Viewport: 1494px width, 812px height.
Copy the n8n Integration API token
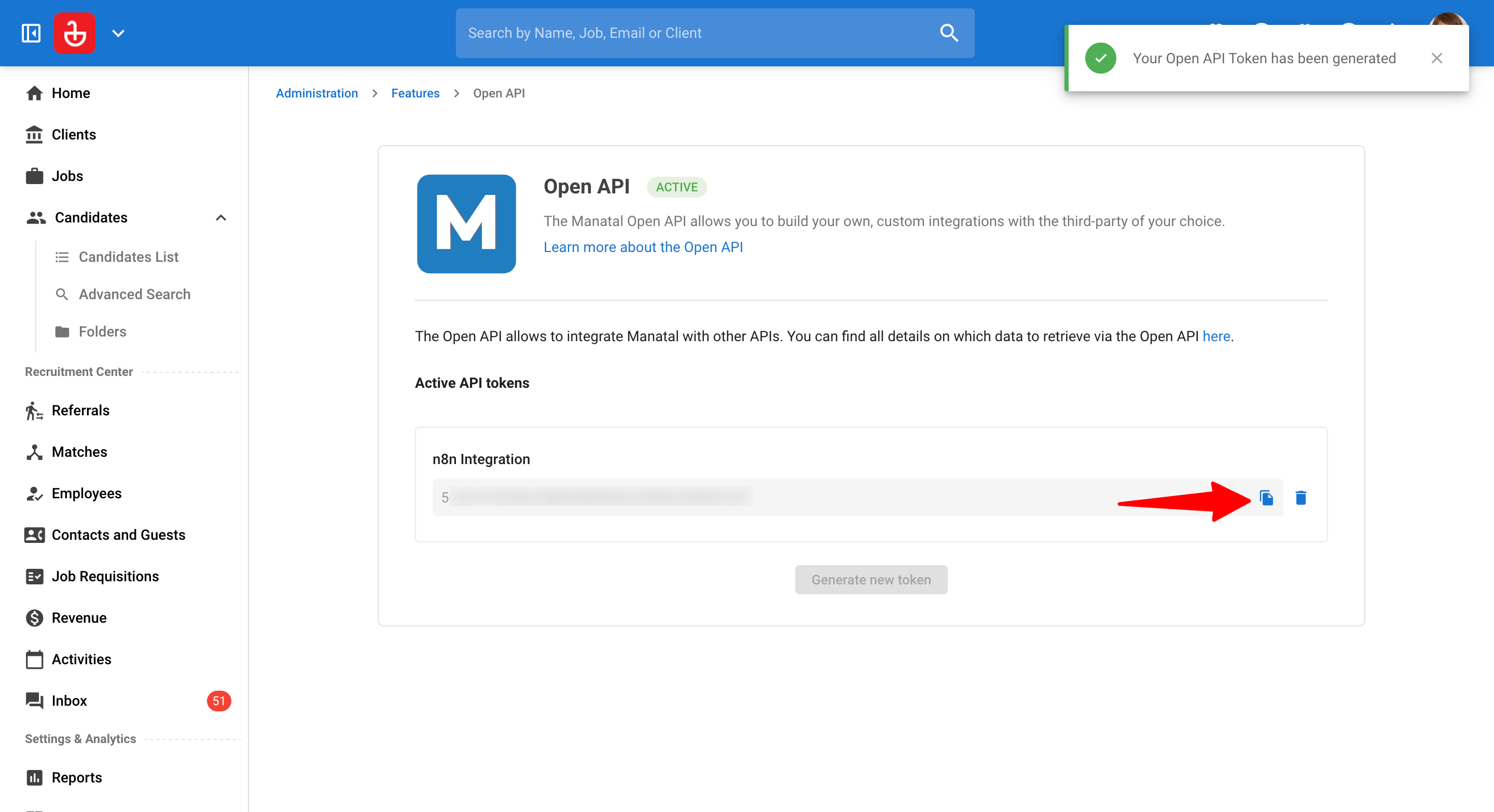(1266, 498)
